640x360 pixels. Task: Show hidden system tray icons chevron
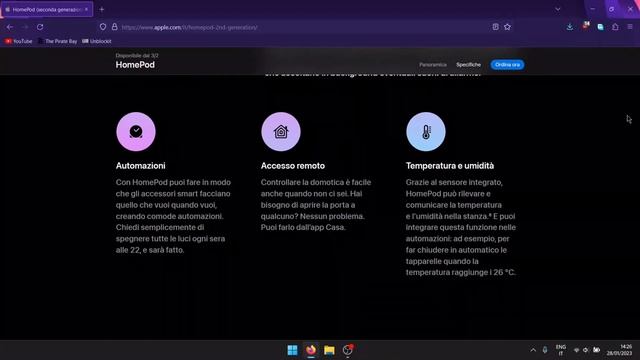533,350
